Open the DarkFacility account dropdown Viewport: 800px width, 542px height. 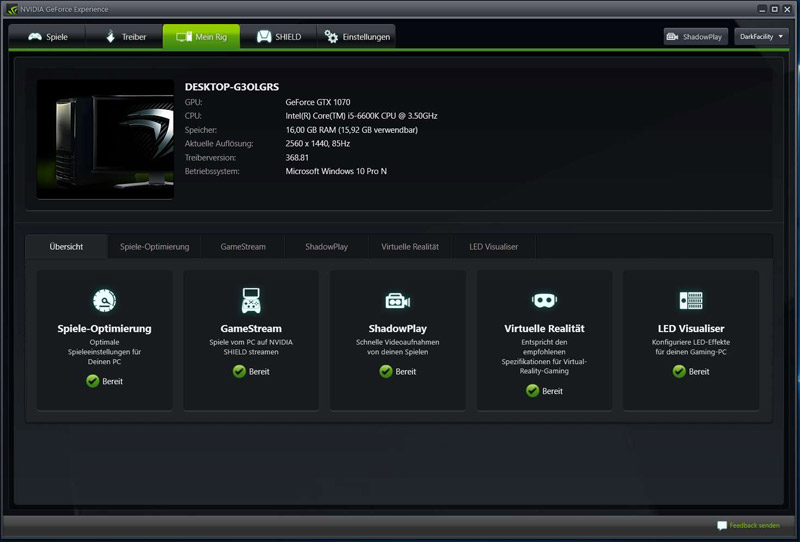(x=761, y=37)
